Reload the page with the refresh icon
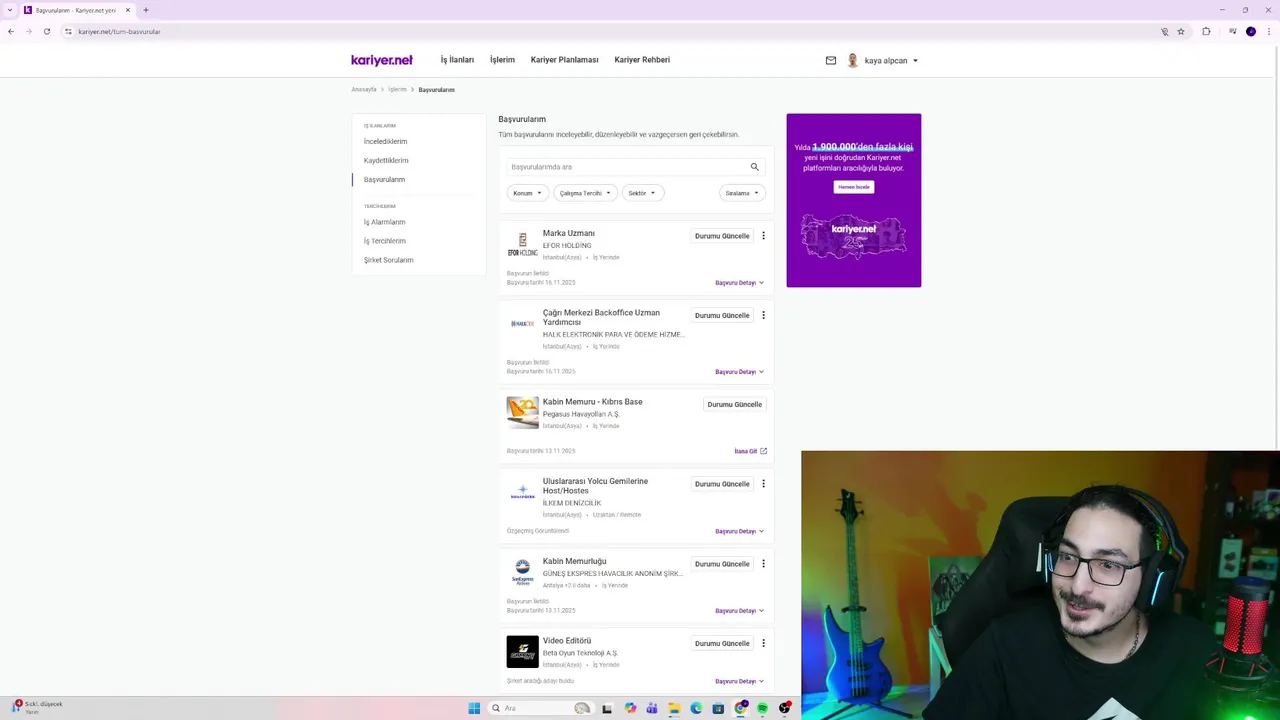 [x=47, y=31]
